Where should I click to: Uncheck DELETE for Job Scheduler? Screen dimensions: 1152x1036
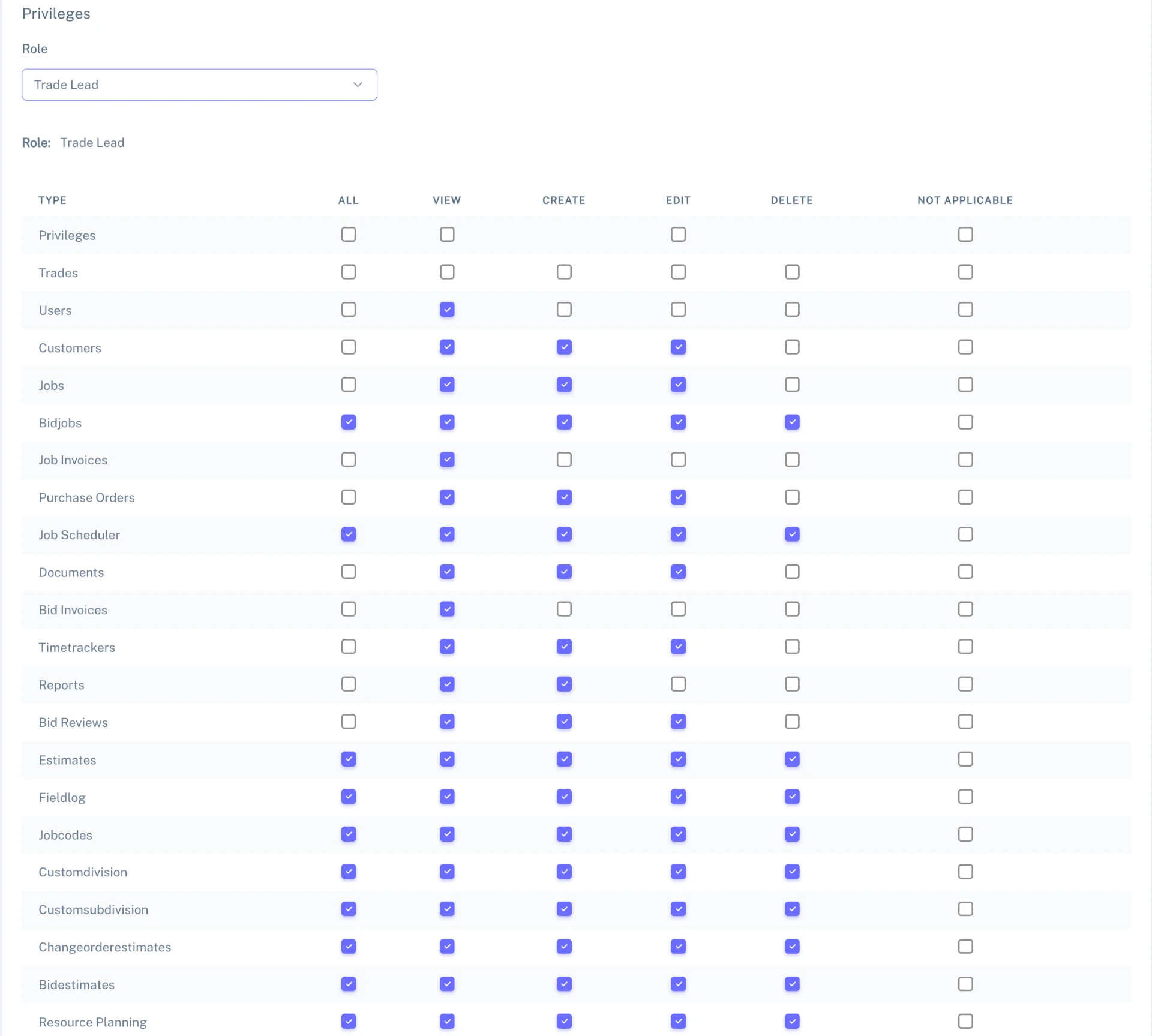(x=792, y=534)
